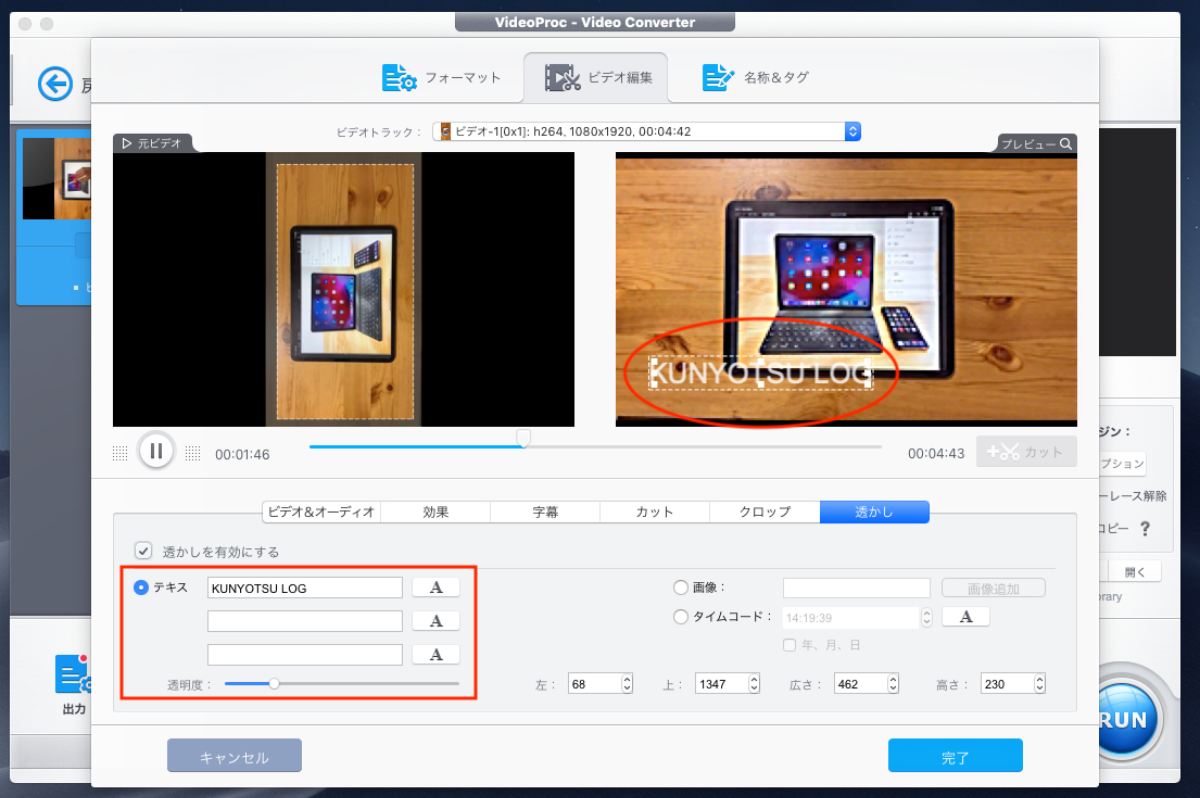Click the stepper arrows of the 上 field

coord(752,684)
